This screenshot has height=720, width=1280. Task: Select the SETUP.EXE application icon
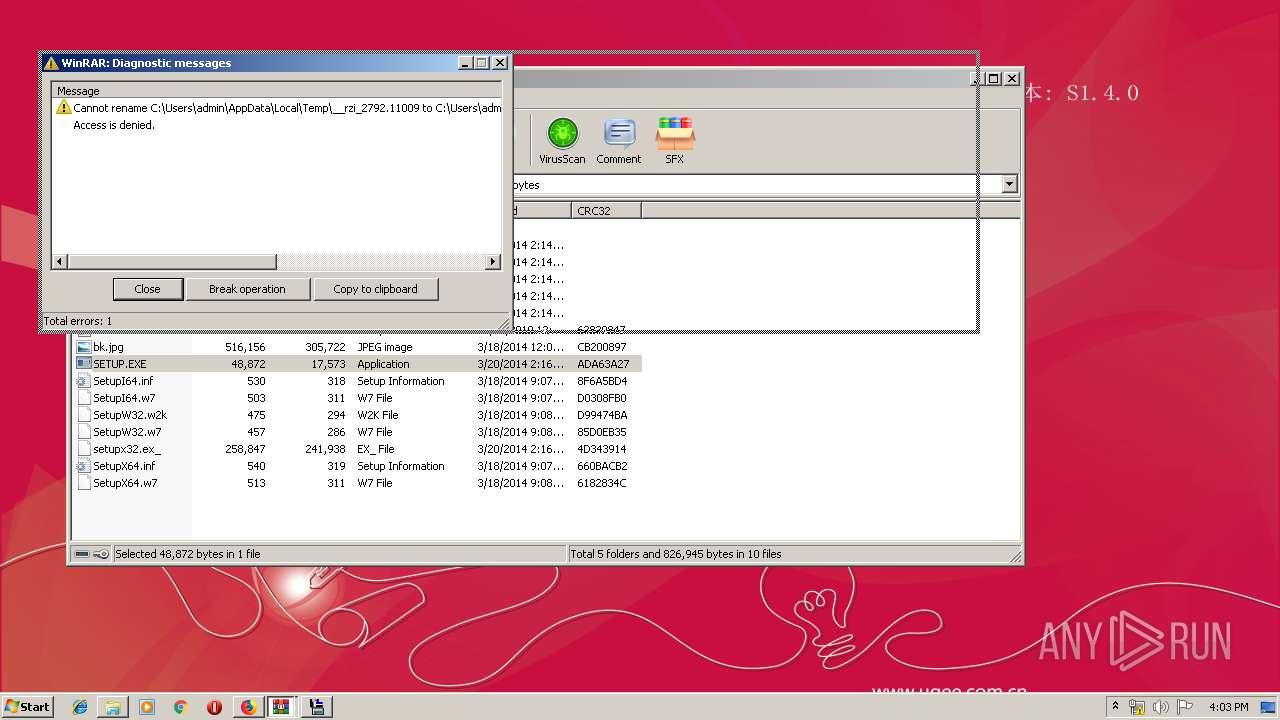point(84,364)
